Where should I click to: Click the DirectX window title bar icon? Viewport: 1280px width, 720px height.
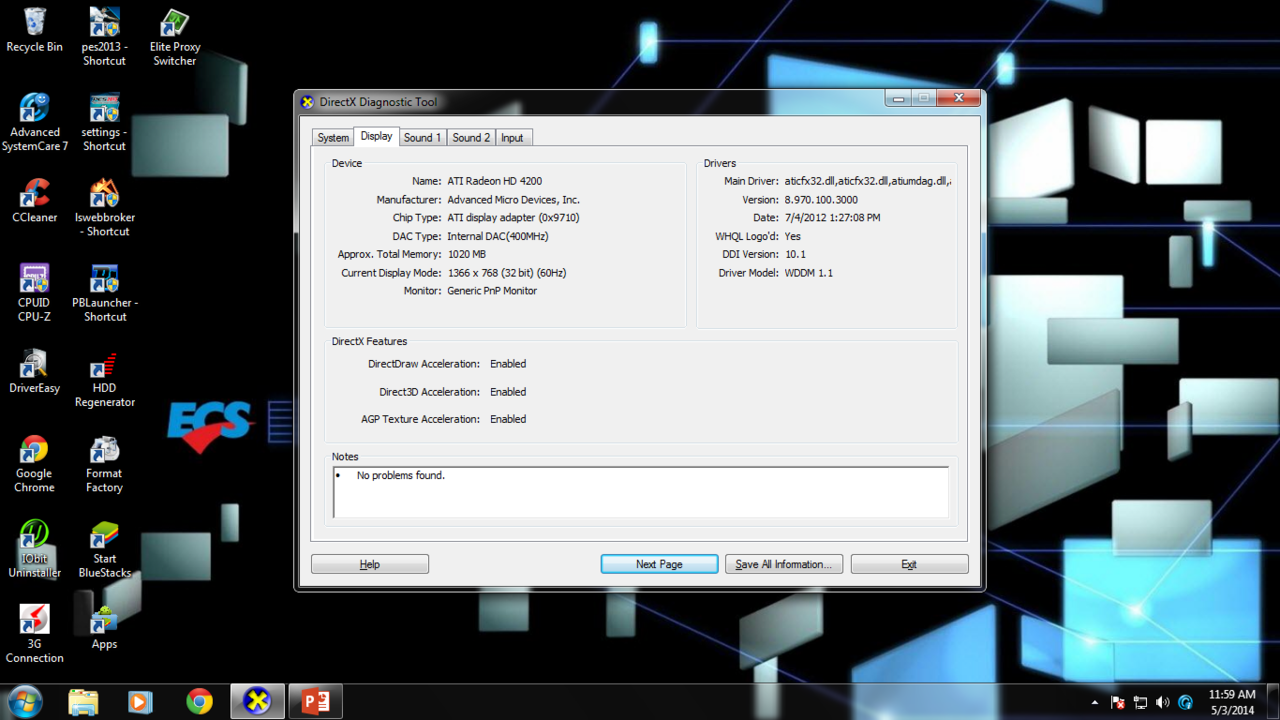click(308, 102)
